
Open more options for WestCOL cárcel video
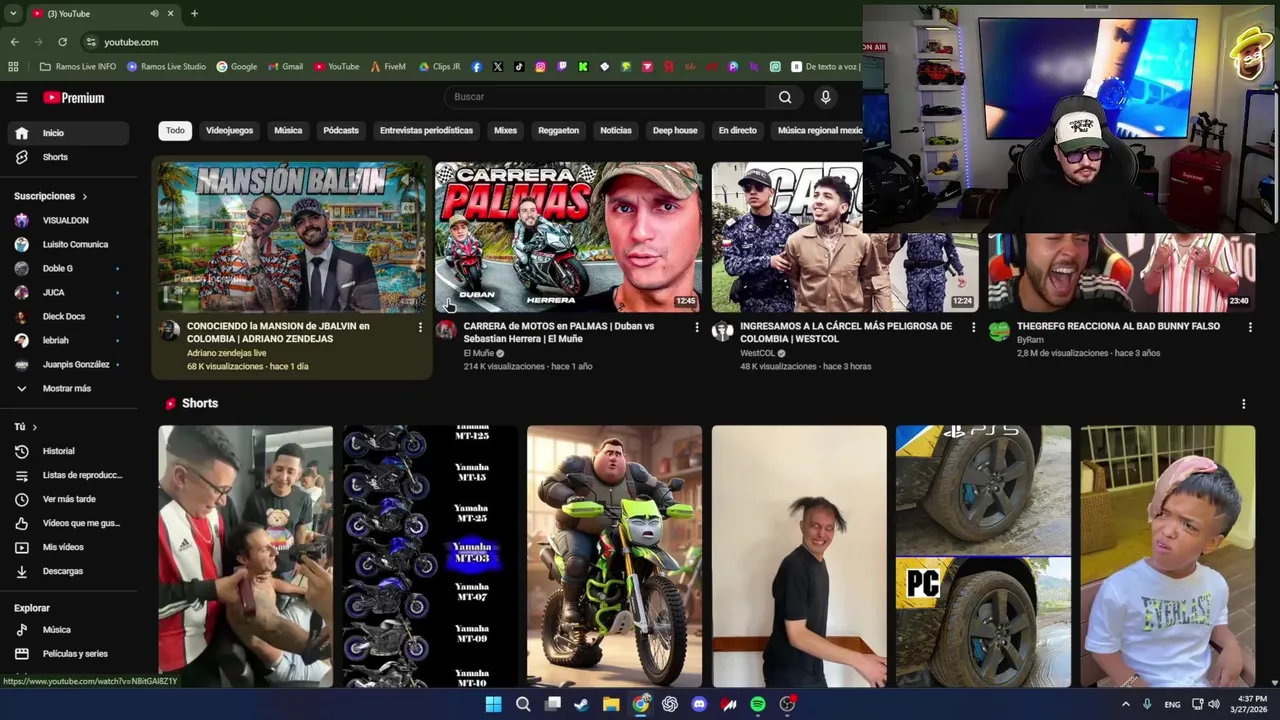[x=973, y=327]
